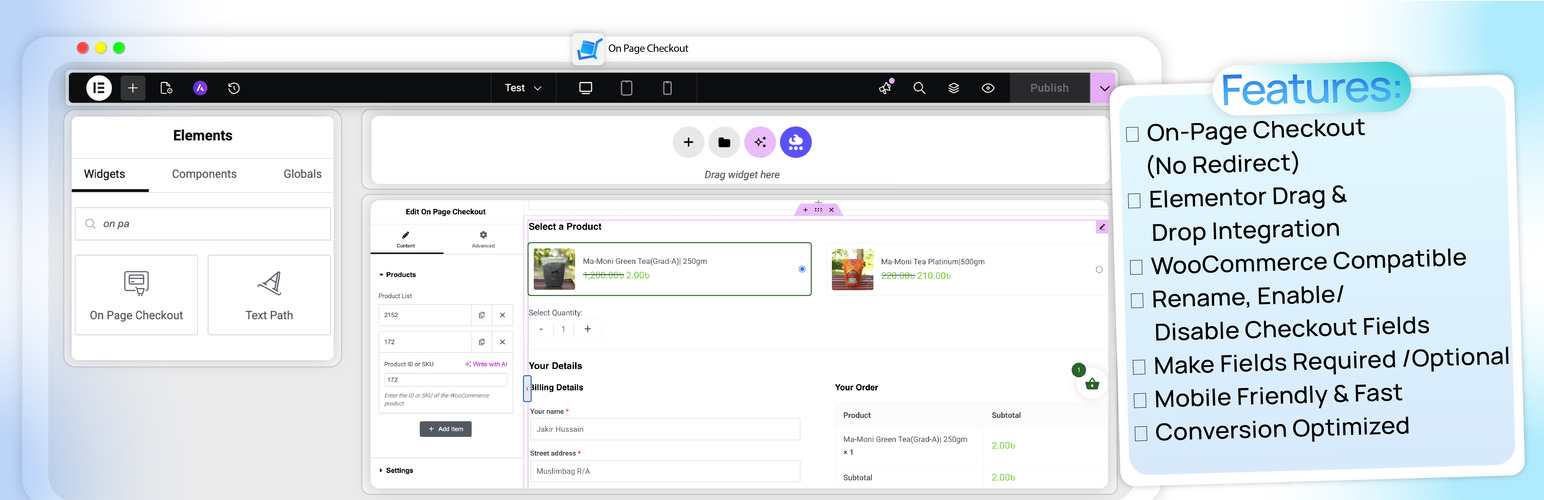This screenshot has width=1544, height=500.
Task: Click the purple Astra icon in top bar
Action: pos(200,88)
